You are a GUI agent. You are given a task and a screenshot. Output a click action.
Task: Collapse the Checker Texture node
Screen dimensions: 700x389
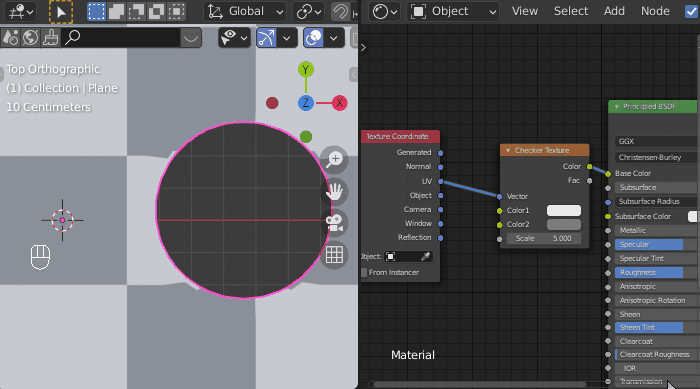tap(508, 151)
